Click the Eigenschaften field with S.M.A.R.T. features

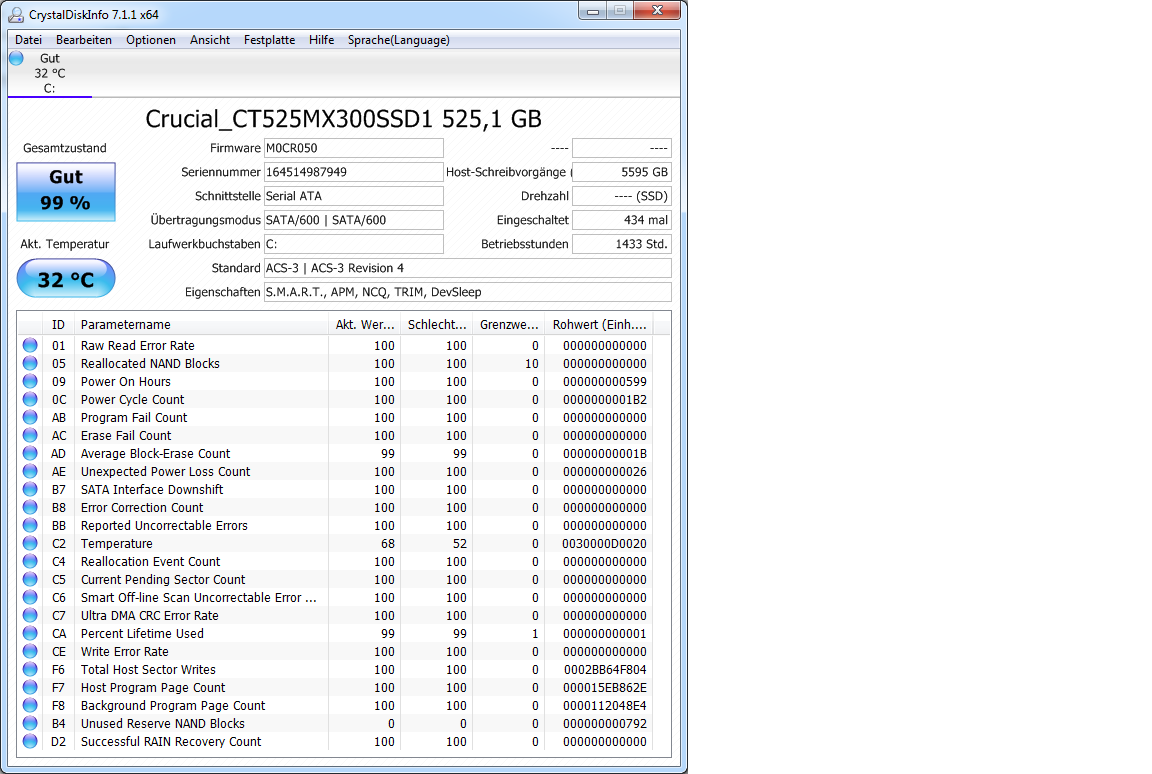point(467,292)
